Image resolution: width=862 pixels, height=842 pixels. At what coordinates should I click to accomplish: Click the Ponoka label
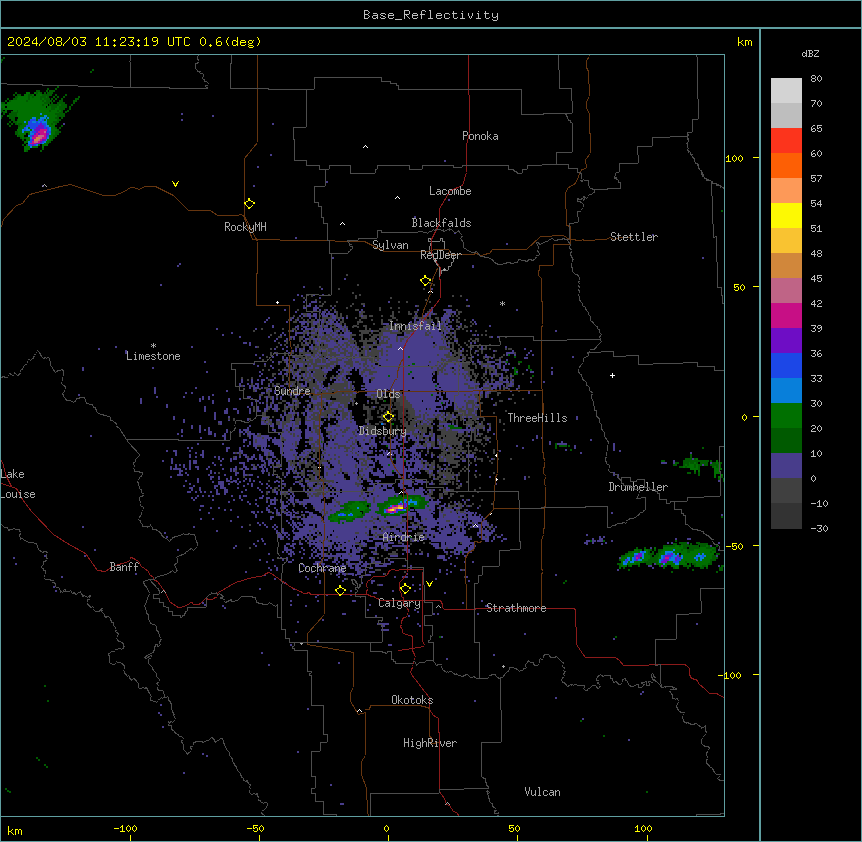(x=480, y=136)
